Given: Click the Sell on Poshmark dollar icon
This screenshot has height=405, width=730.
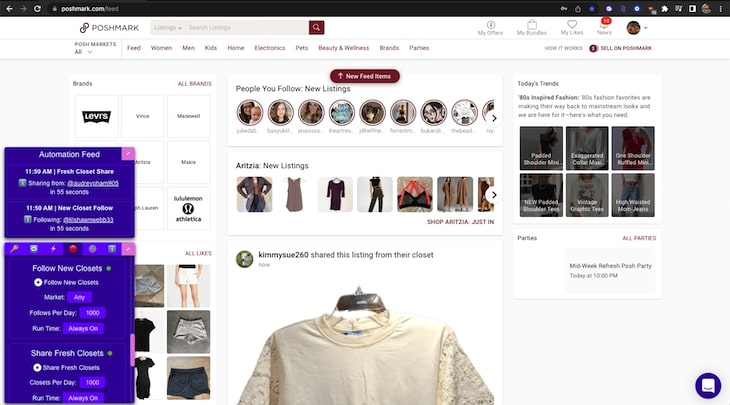Looking at the screenshot, I should coord(593,48).
